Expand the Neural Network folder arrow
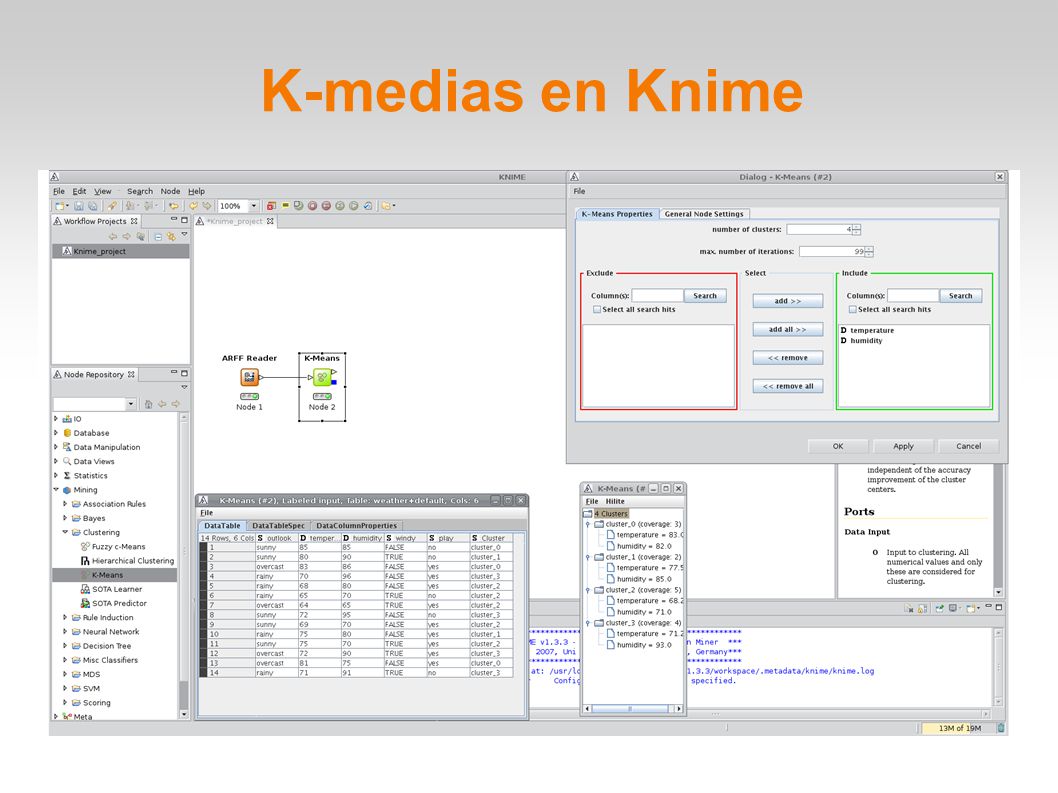The width and height of the screenshot is (1058, 793). click(65, 632)
